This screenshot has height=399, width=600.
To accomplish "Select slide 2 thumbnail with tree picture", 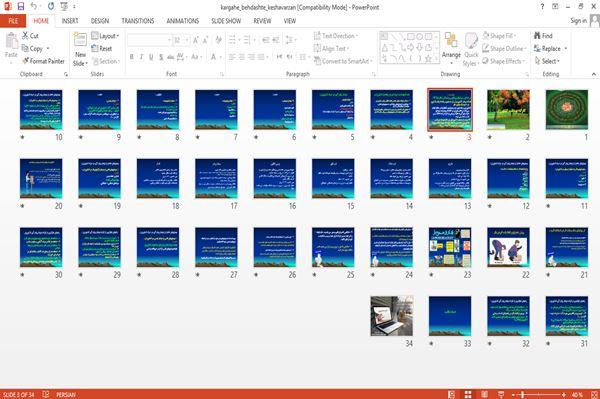I will [x=508, y=110].
